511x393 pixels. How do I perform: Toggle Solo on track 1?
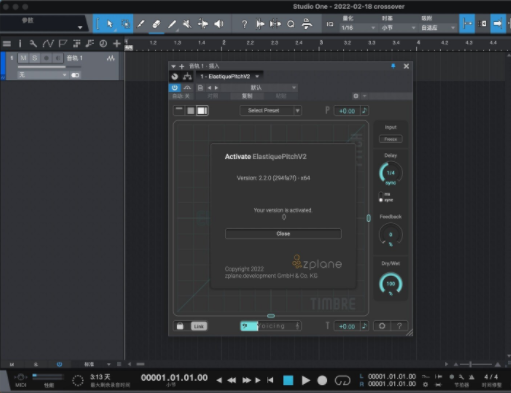click(34, 58)
